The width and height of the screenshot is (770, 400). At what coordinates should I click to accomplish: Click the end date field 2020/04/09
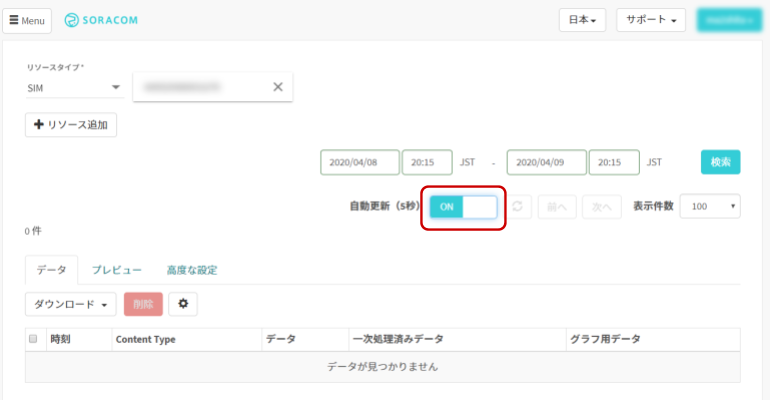pyautogui.click(x=546, y=162)
